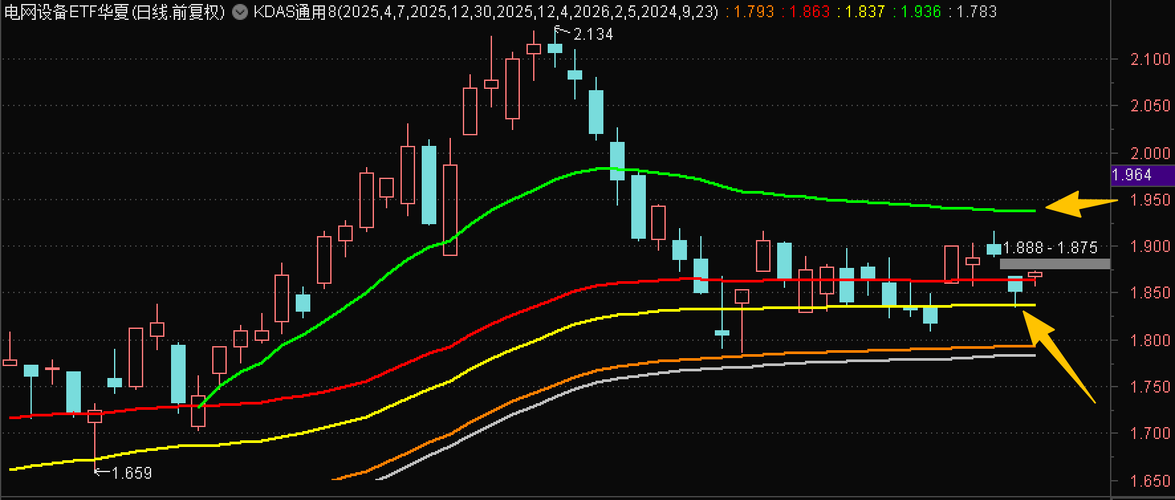Open the indicator dropdown beside the chart title
The width and height of the screenshot is (1175, 500).
tap(239, 12)
